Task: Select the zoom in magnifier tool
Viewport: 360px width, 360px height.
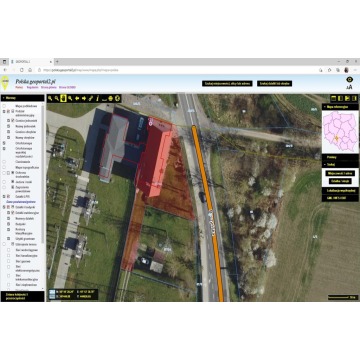Action: tap(50, 98)
